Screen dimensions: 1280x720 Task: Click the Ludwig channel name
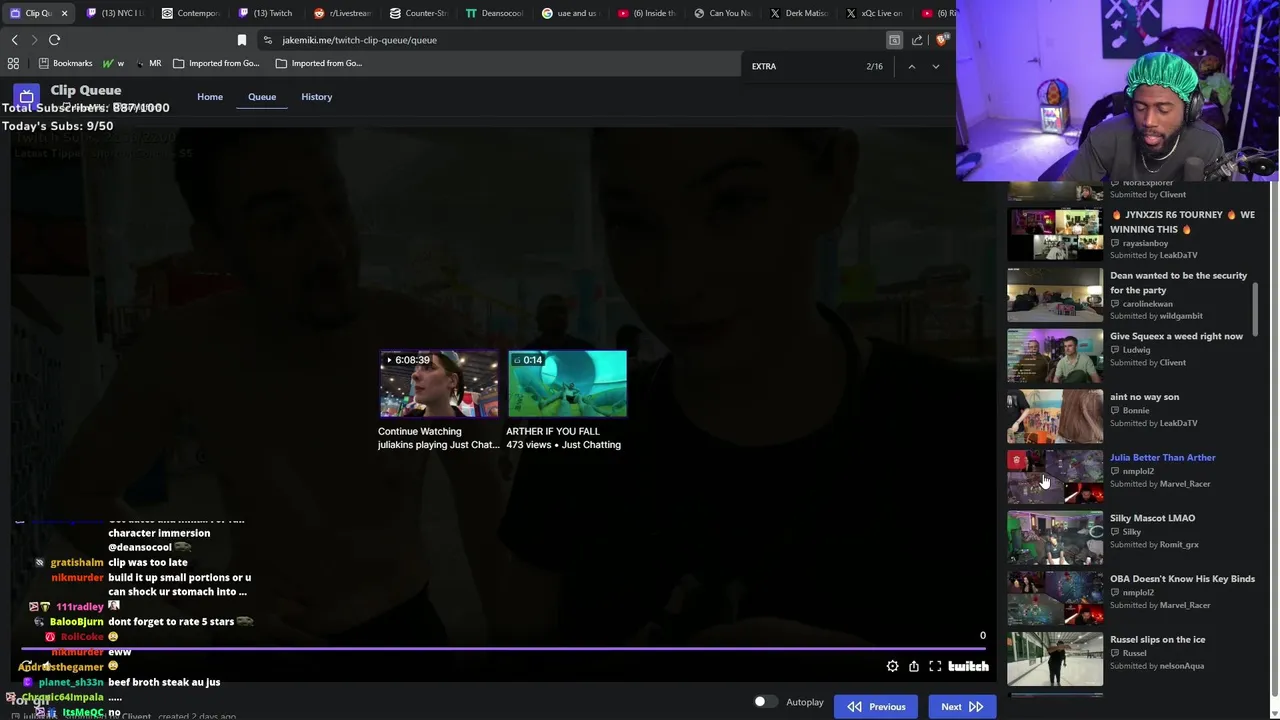click(x=1136, y=350)
